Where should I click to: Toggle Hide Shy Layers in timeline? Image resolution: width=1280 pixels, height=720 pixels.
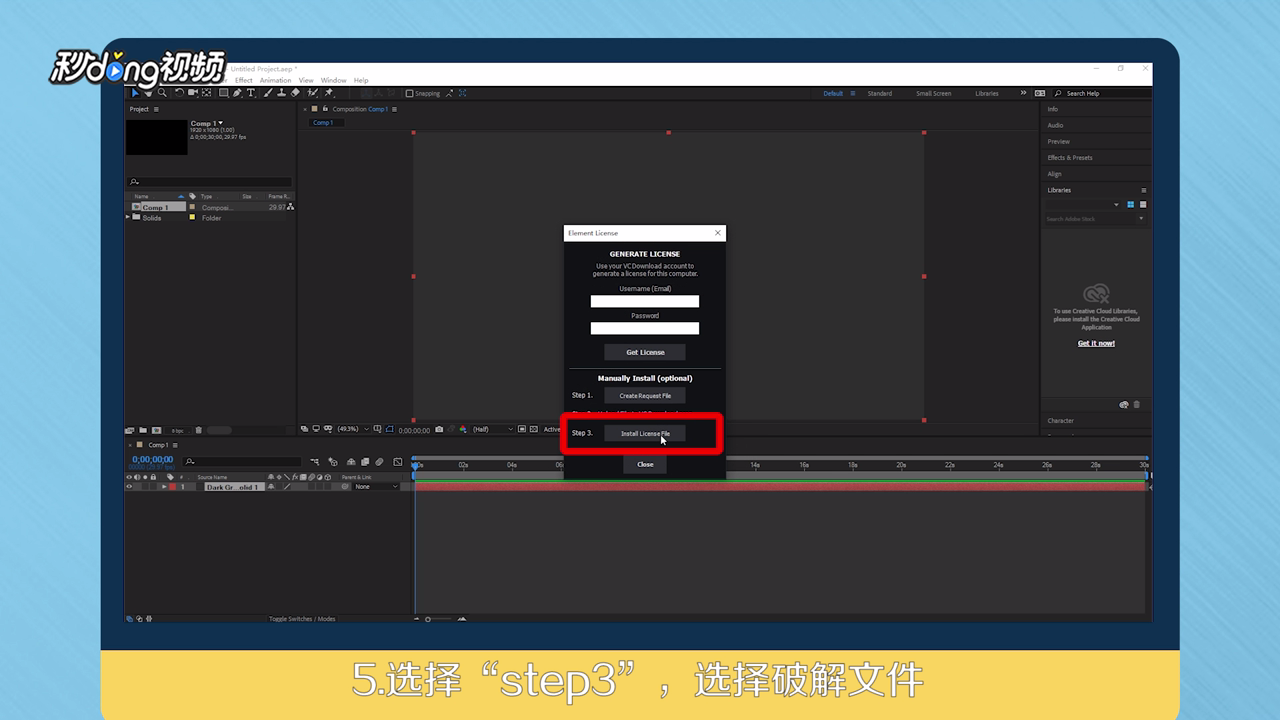point(351,462)
